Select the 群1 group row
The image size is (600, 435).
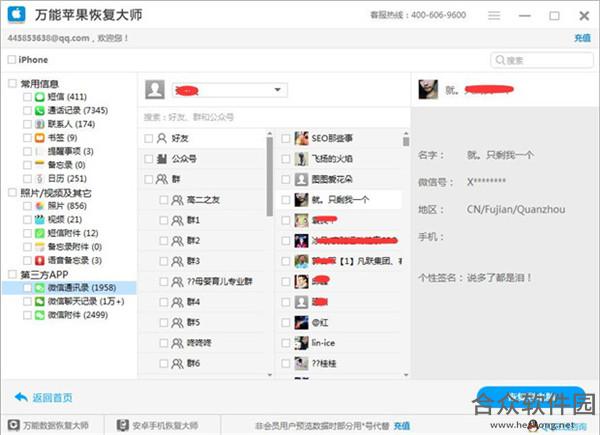[202, 220]
